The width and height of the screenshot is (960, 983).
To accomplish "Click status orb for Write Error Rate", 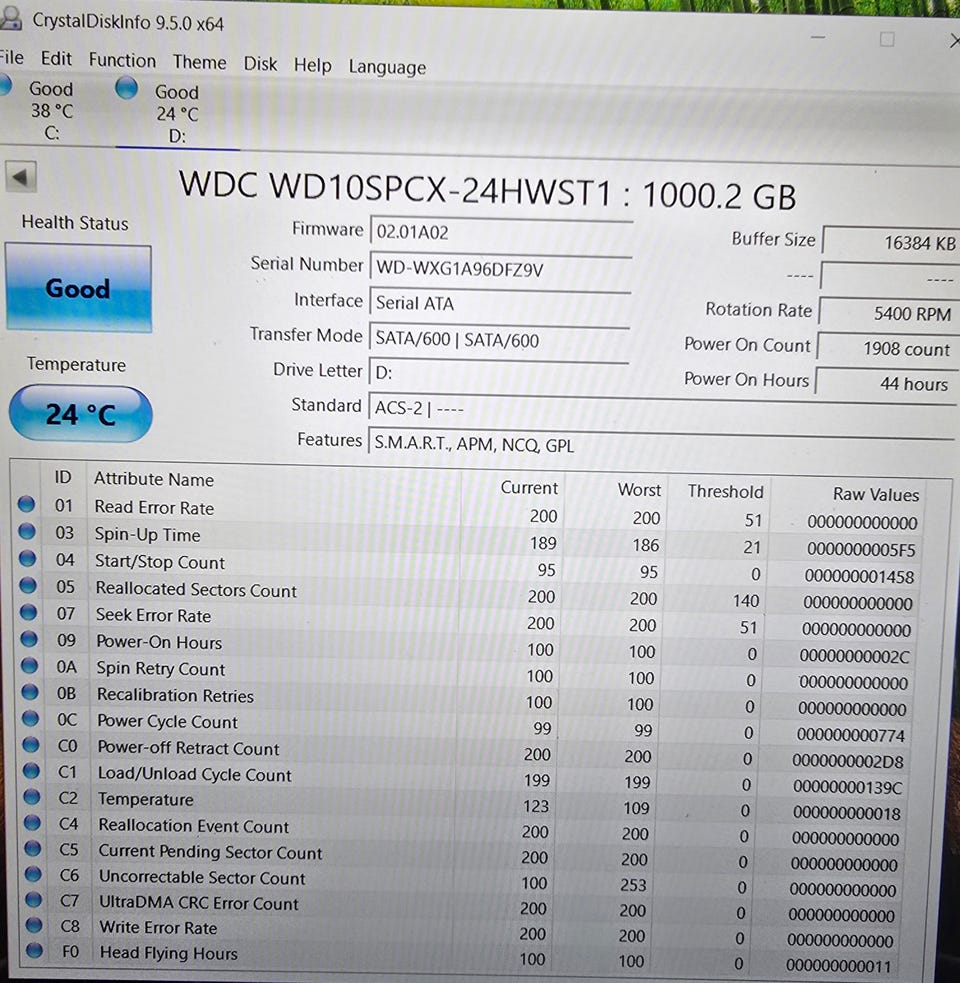I will (x=34, y=925).
